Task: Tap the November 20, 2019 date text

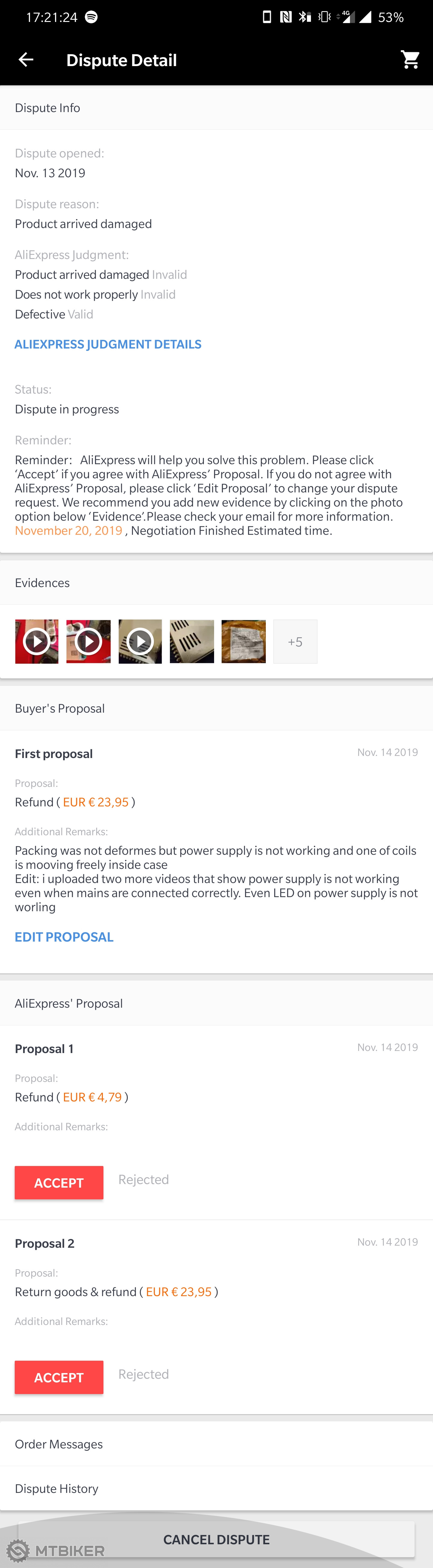Action: (x=69, y=530)
